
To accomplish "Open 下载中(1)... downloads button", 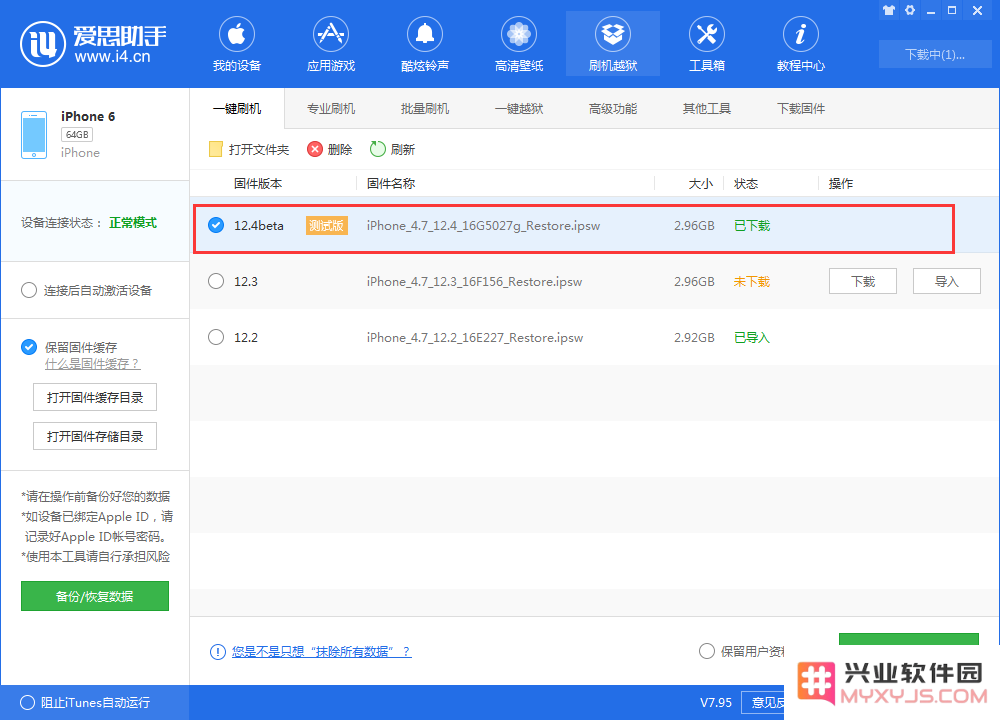I will (935, 55).
